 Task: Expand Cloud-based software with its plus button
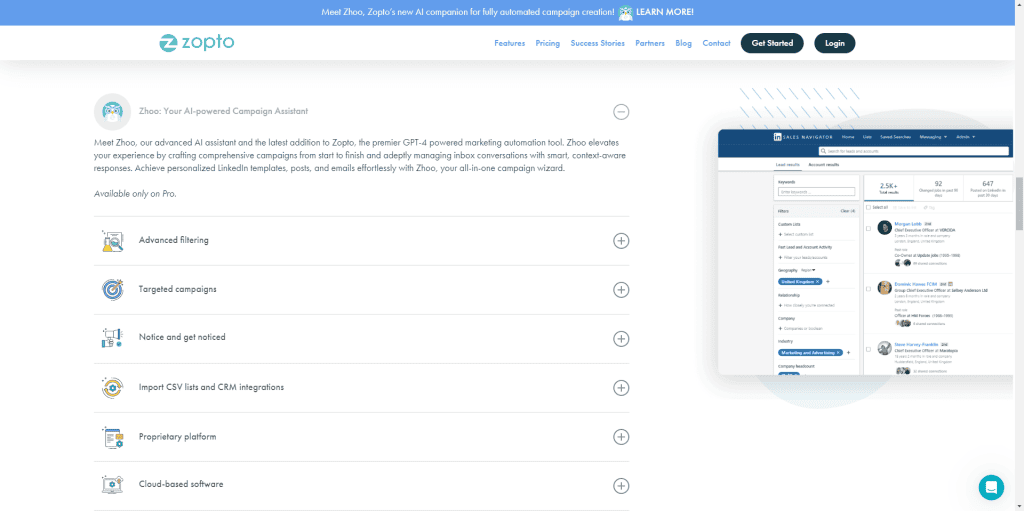point(621,486)
